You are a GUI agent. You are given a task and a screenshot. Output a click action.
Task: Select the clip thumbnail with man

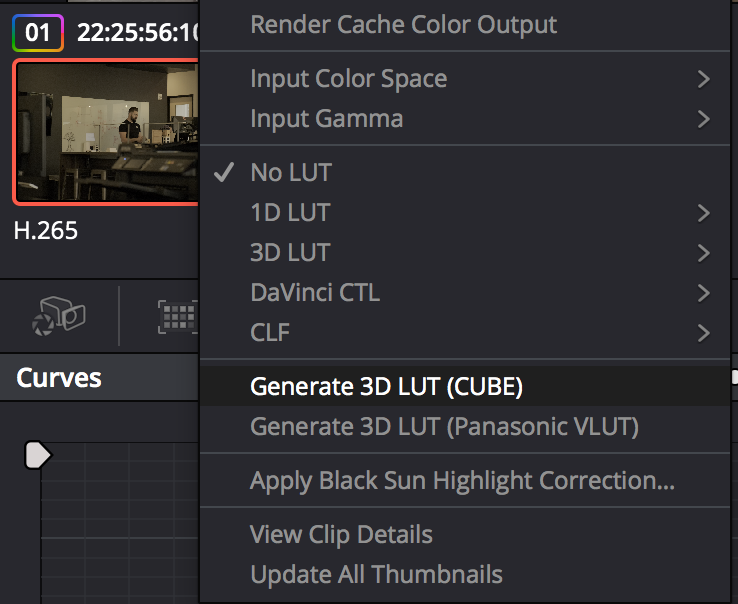tap(106, 132)
